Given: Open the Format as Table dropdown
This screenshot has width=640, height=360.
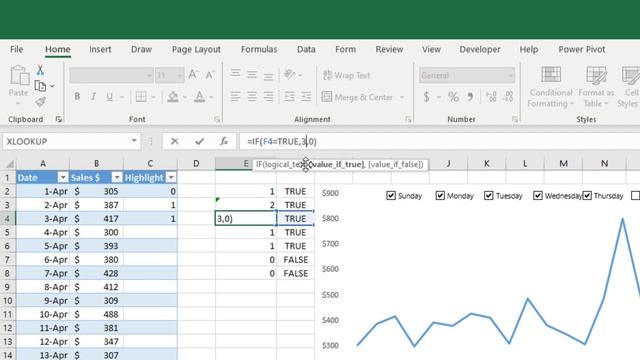Looking at the screenshot, I should [x=596, y=87].
